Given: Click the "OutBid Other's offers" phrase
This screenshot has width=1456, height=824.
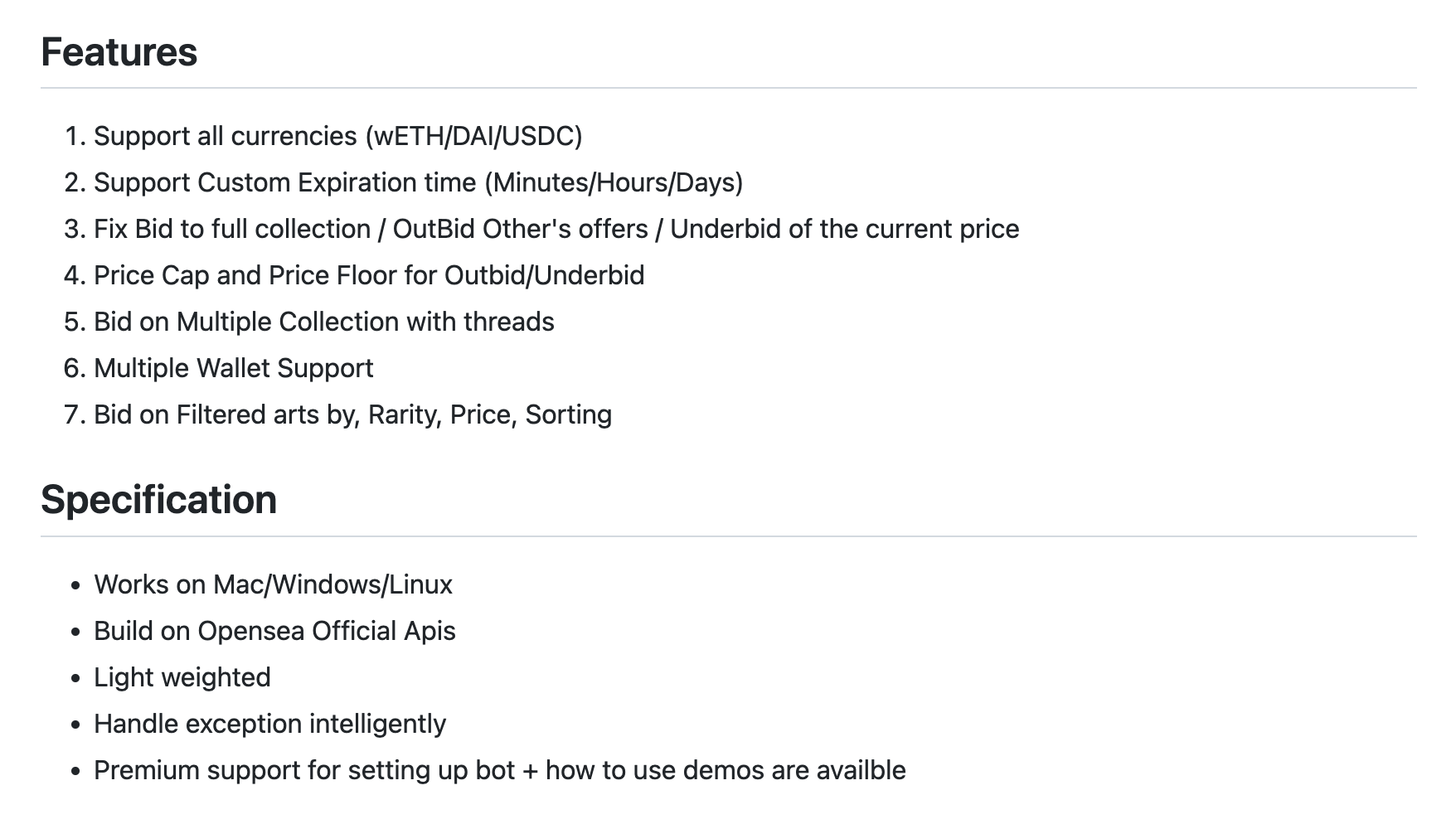Looking at the screenshot, I should (520, 229).
